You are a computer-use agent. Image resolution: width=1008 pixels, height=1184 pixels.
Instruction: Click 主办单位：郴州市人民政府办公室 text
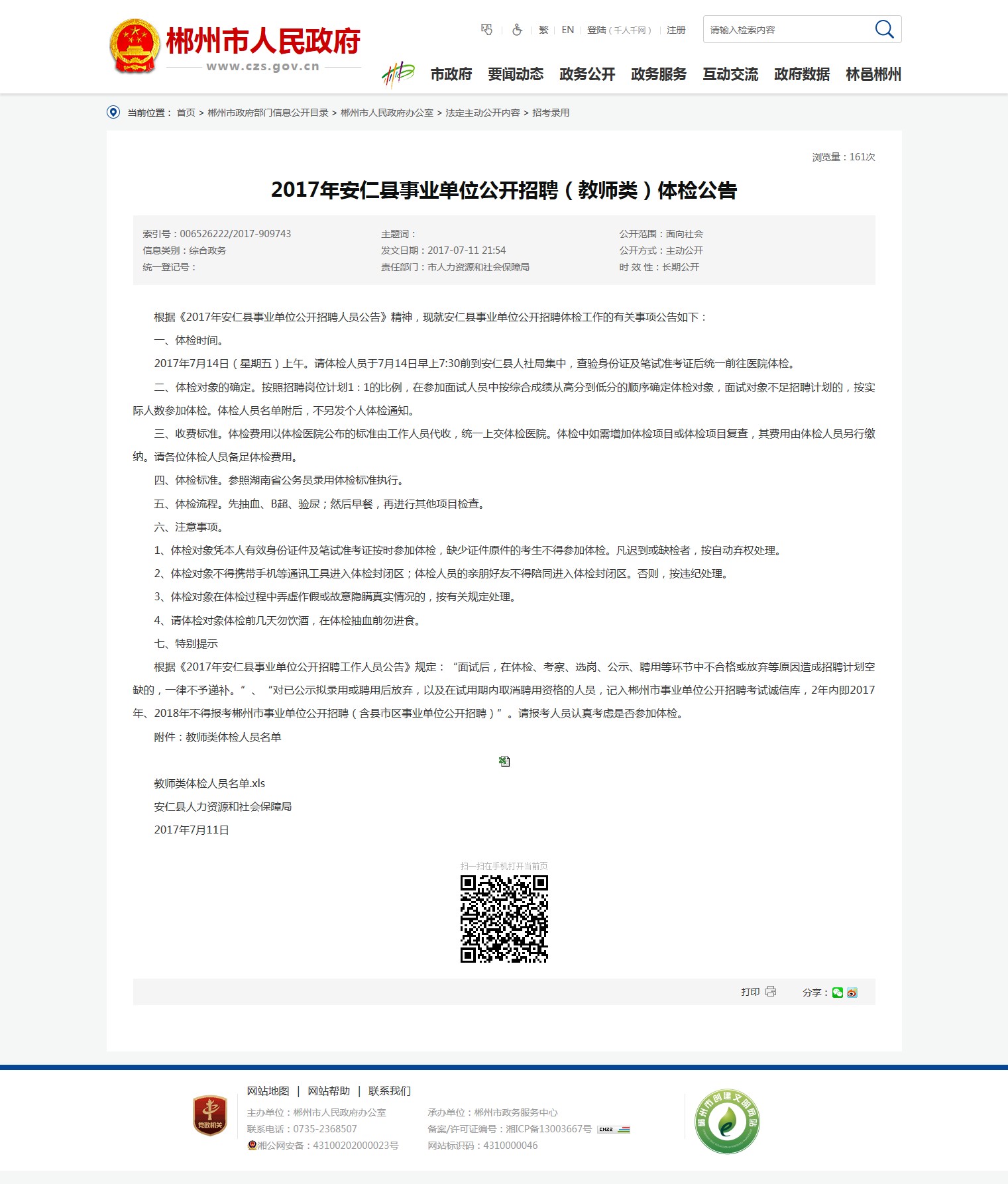(x=316, y=1112)
